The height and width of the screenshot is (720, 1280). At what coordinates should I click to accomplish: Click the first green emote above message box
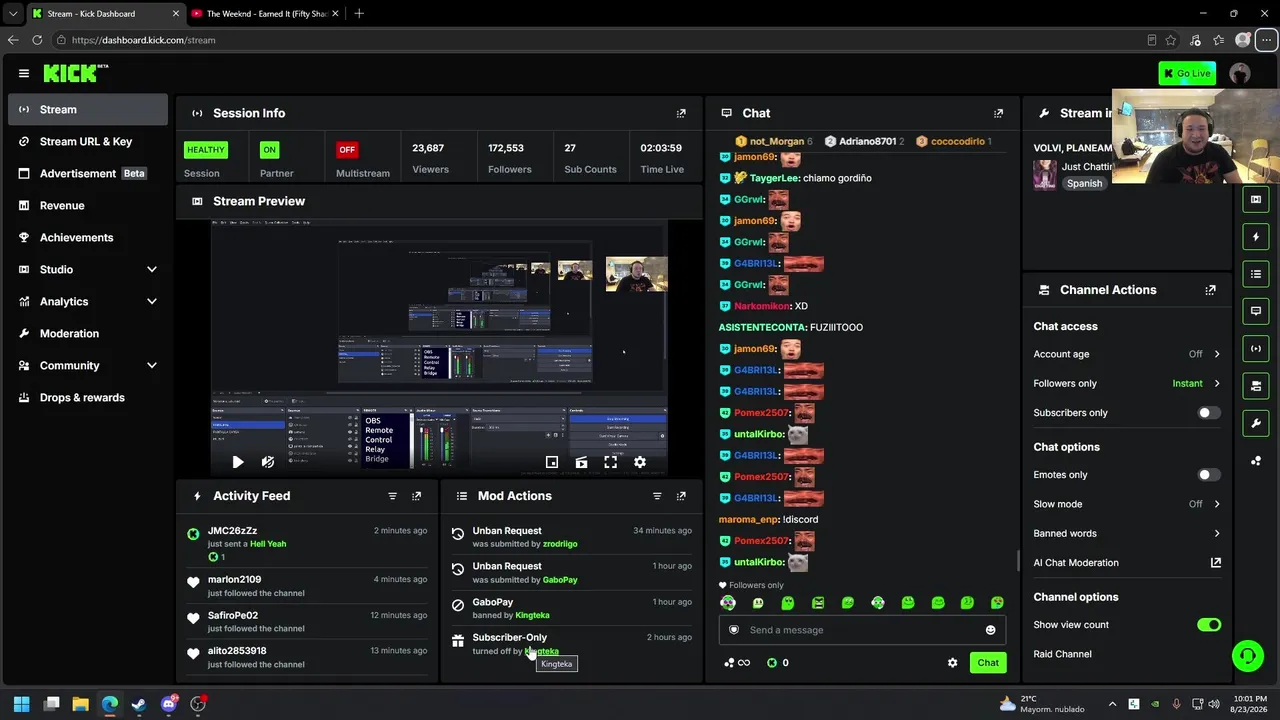pos(728,603)
